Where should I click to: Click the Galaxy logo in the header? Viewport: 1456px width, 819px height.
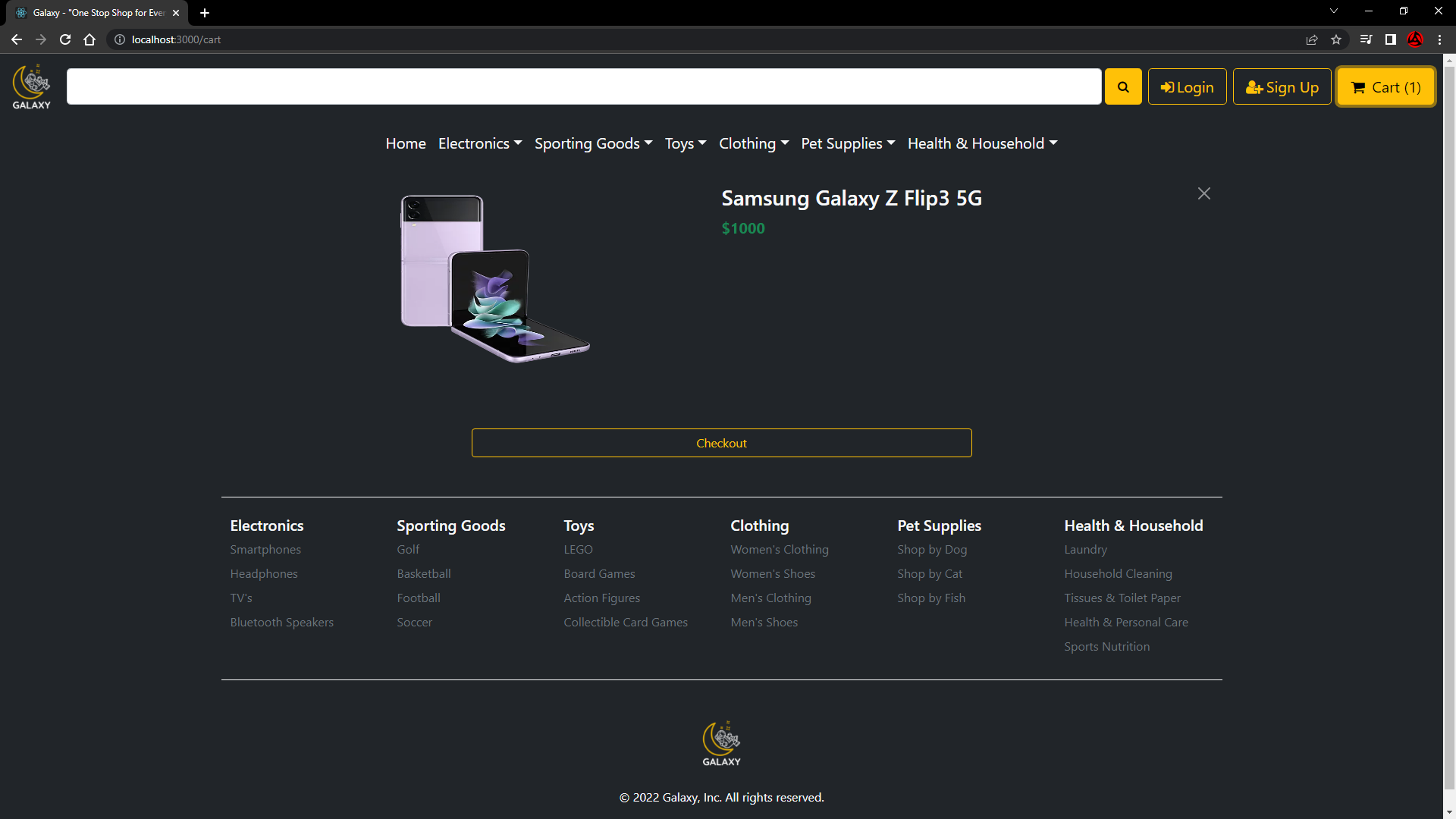[30, 86]
